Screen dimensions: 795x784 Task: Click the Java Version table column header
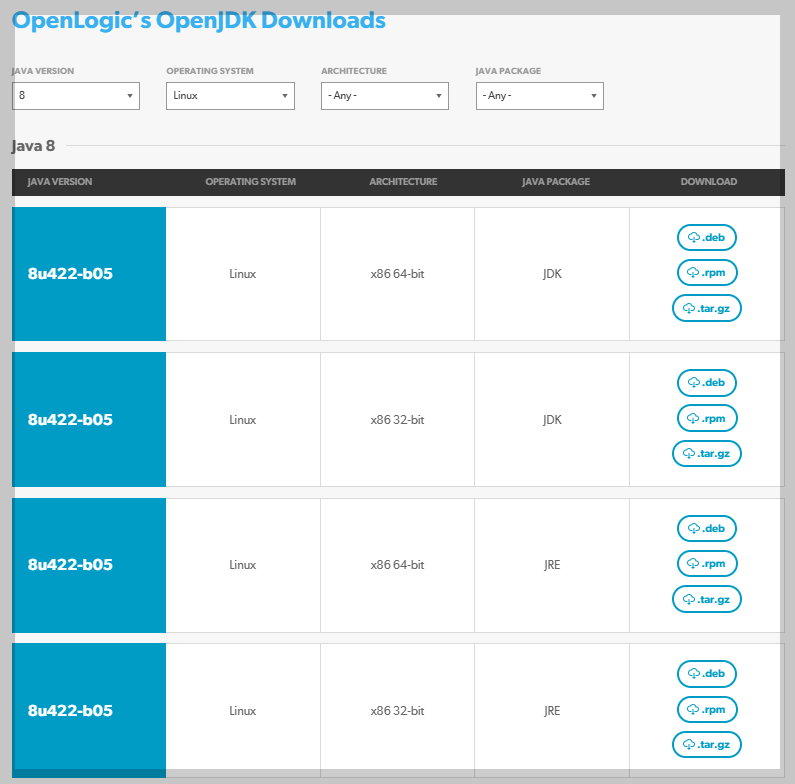click(60, 182)
